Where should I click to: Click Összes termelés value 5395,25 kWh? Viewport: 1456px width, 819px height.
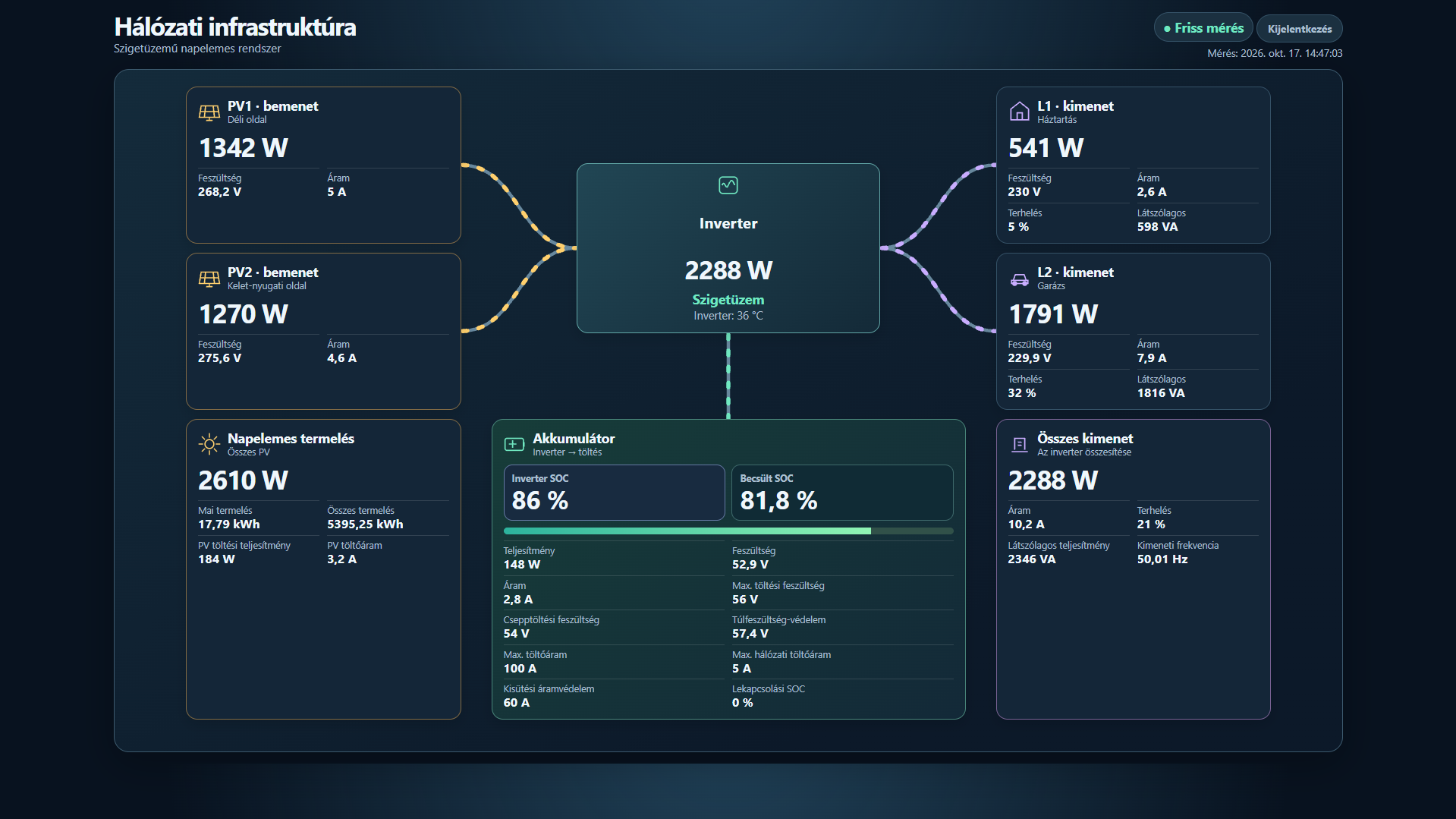tap(365, 524)
